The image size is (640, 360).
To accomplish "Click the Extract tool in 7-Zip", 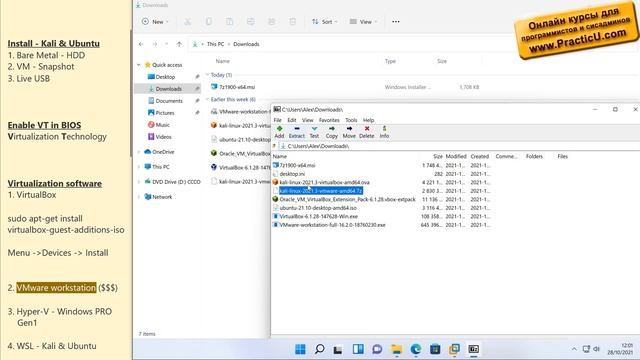I will (297, 132).
